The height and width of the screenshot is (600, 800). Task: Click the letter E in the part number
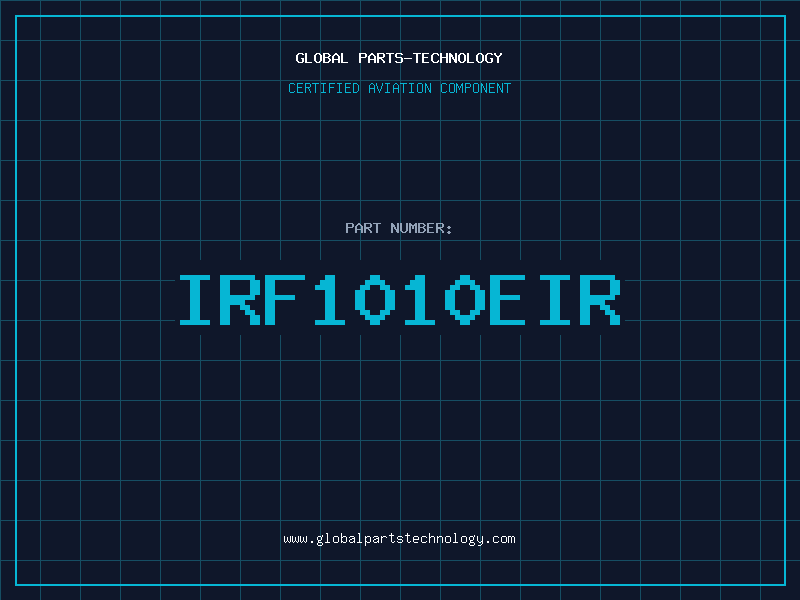511,300
